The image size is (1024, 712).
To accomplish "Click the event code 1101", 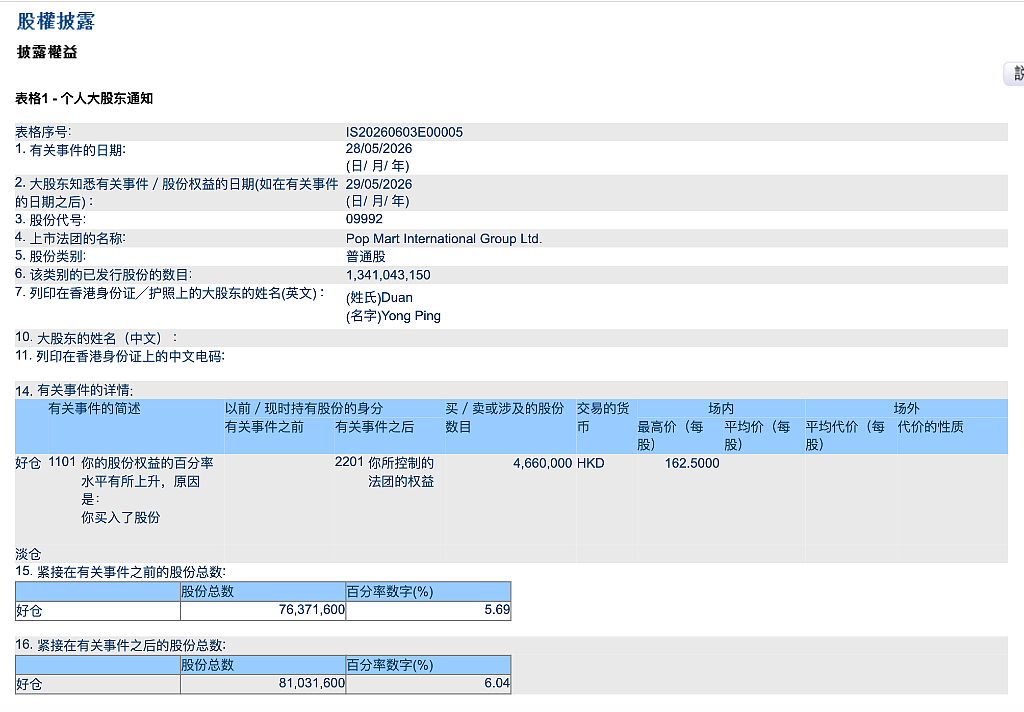I will [62, 462].
